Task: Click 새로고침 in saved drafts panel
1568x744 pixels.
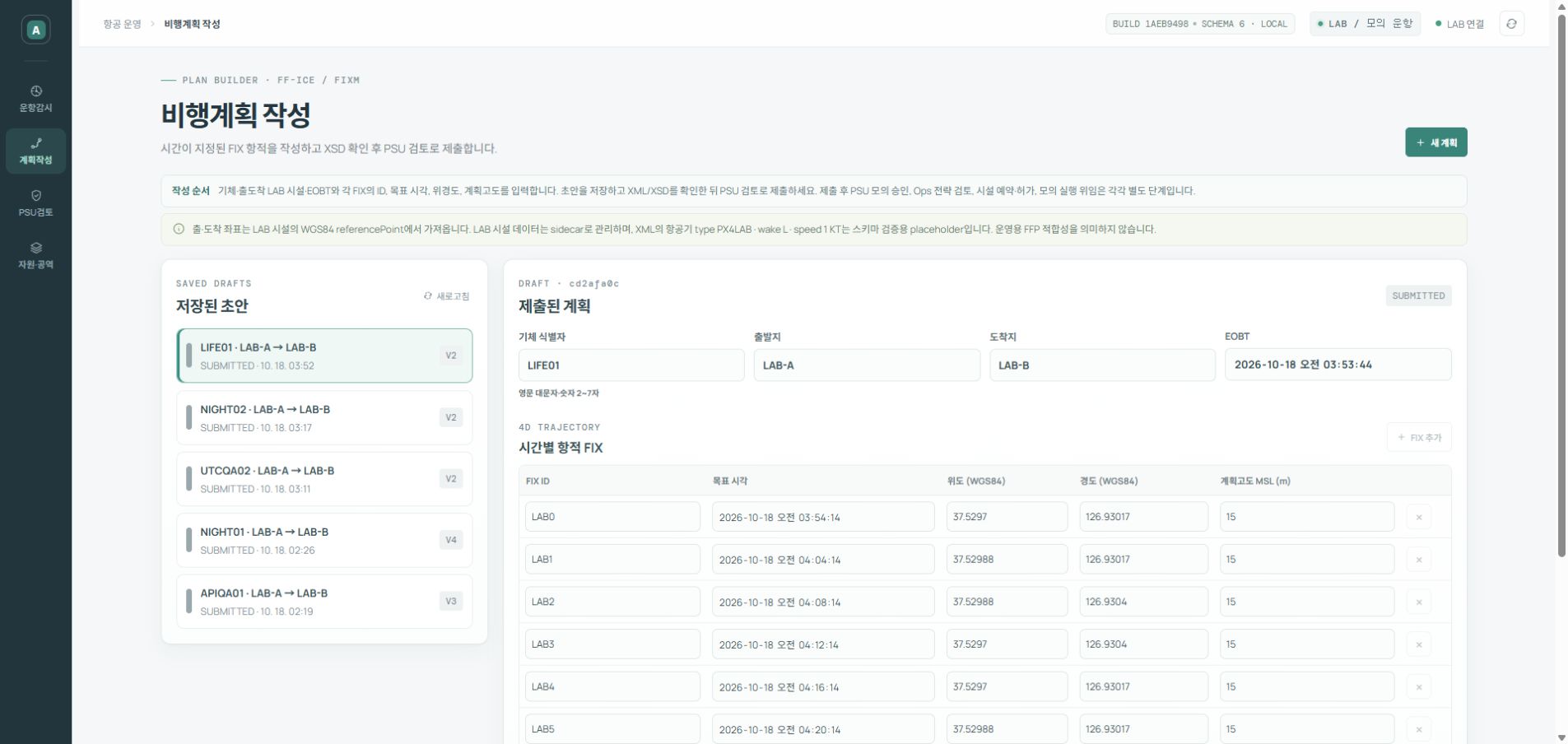Action: coord(446,296)
